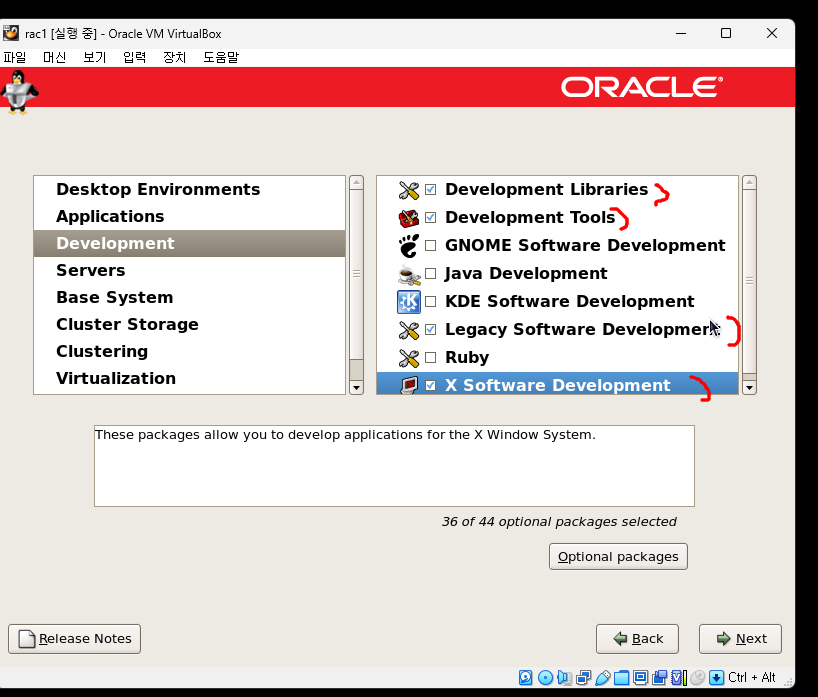Click the package list scrollbar thumb

[749, 281]
